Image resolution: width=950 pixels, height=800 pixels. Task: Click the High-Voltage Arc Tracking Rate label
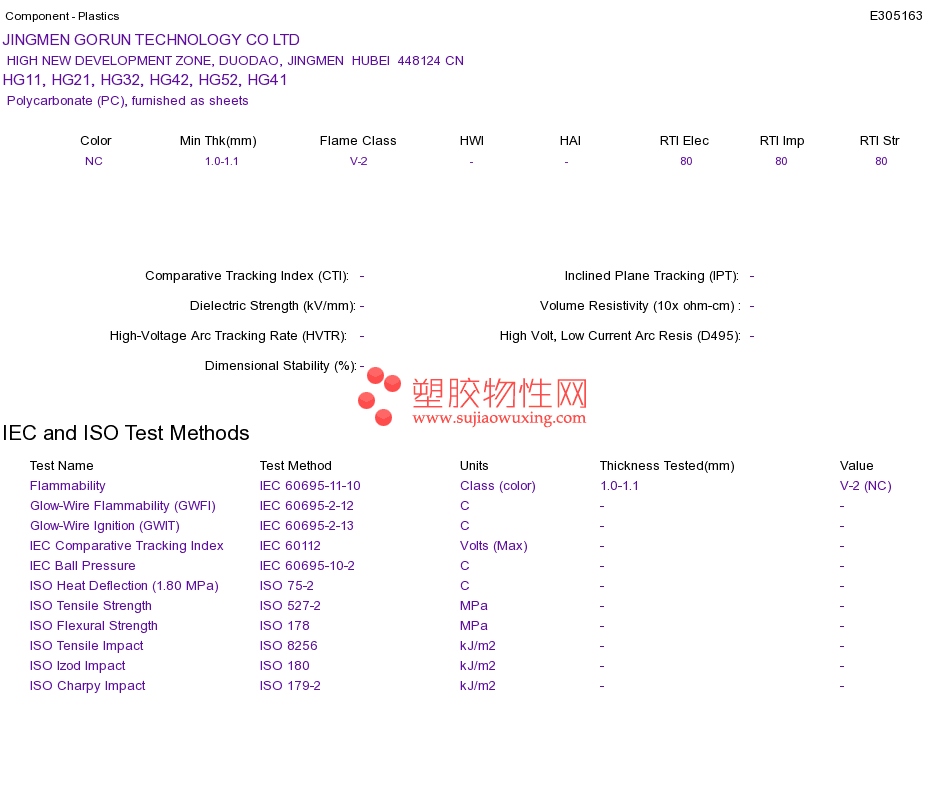(228, 336)
